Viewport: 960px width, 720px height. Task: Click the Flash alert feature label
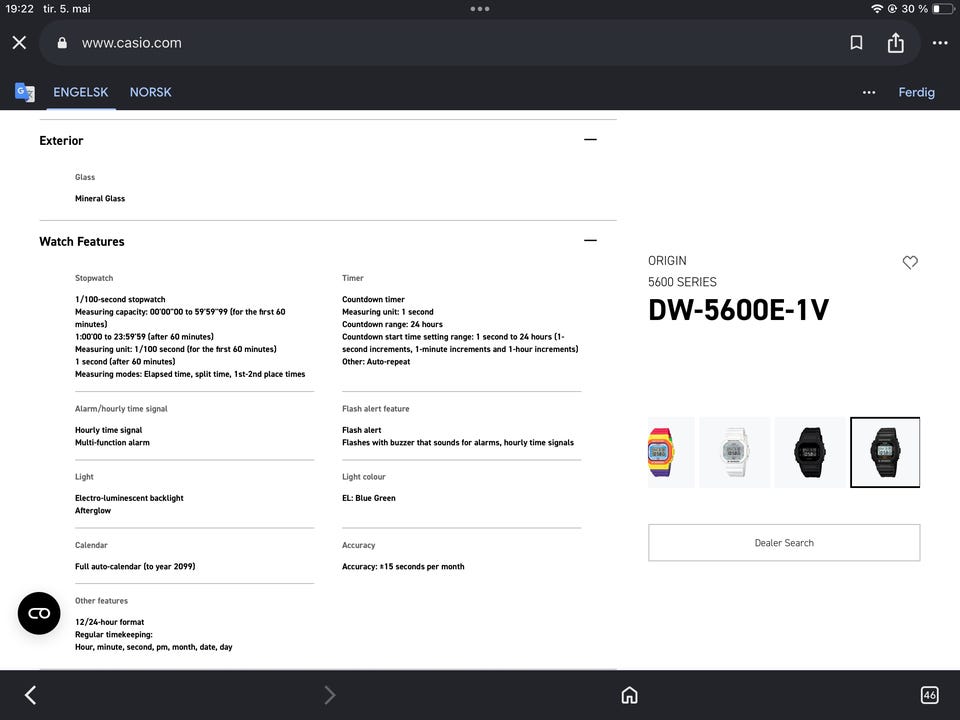pyautogui.click(x=375, y=408)
